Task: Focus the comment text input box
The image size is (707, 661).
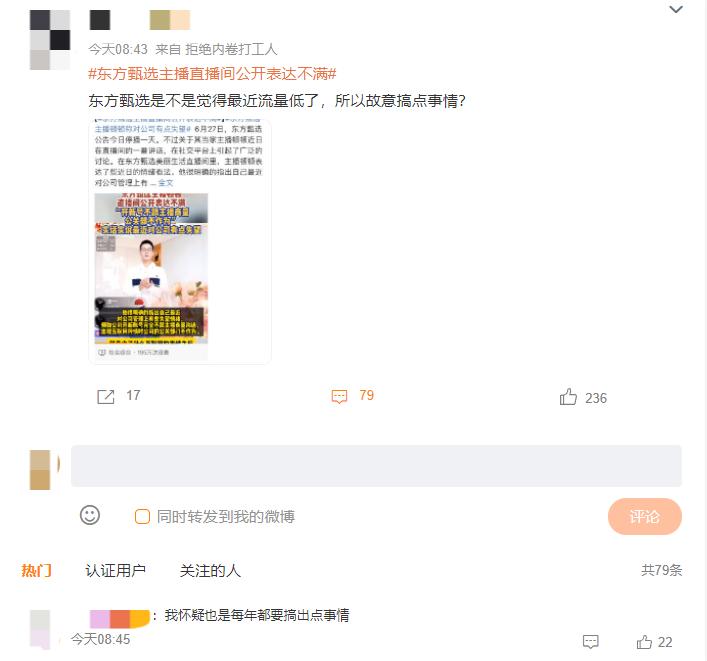Action: [x=376, y=466]
